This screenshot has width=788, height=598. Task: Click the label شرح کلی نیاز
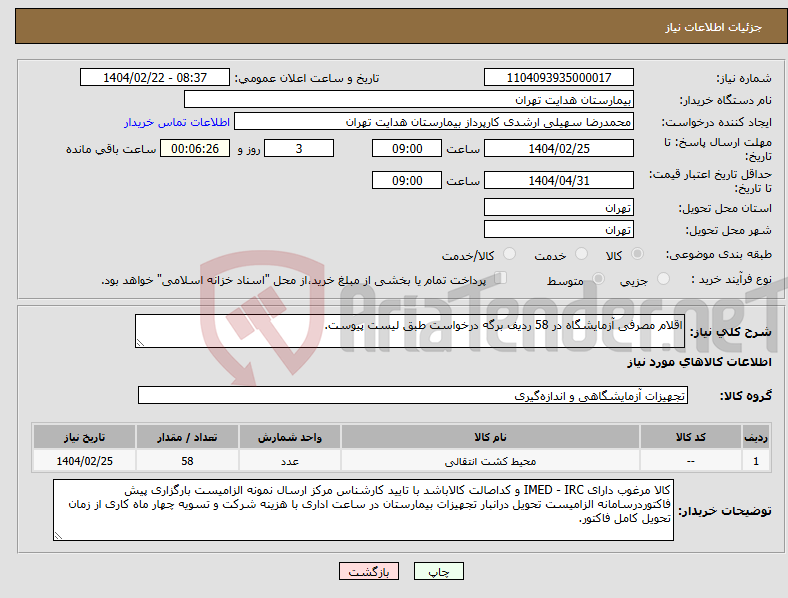click(731, 332)
